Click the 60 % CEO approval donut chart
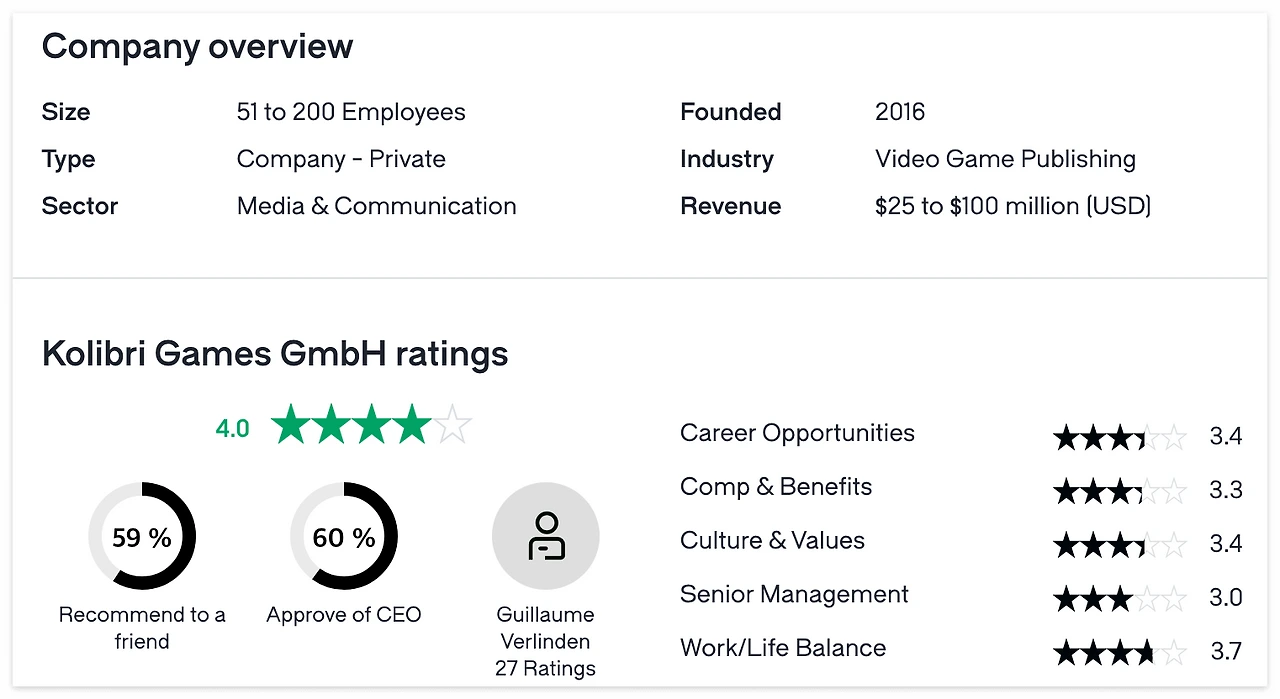Image resolution: width=1280 pixels, height=699 pixels. point(344,537)
